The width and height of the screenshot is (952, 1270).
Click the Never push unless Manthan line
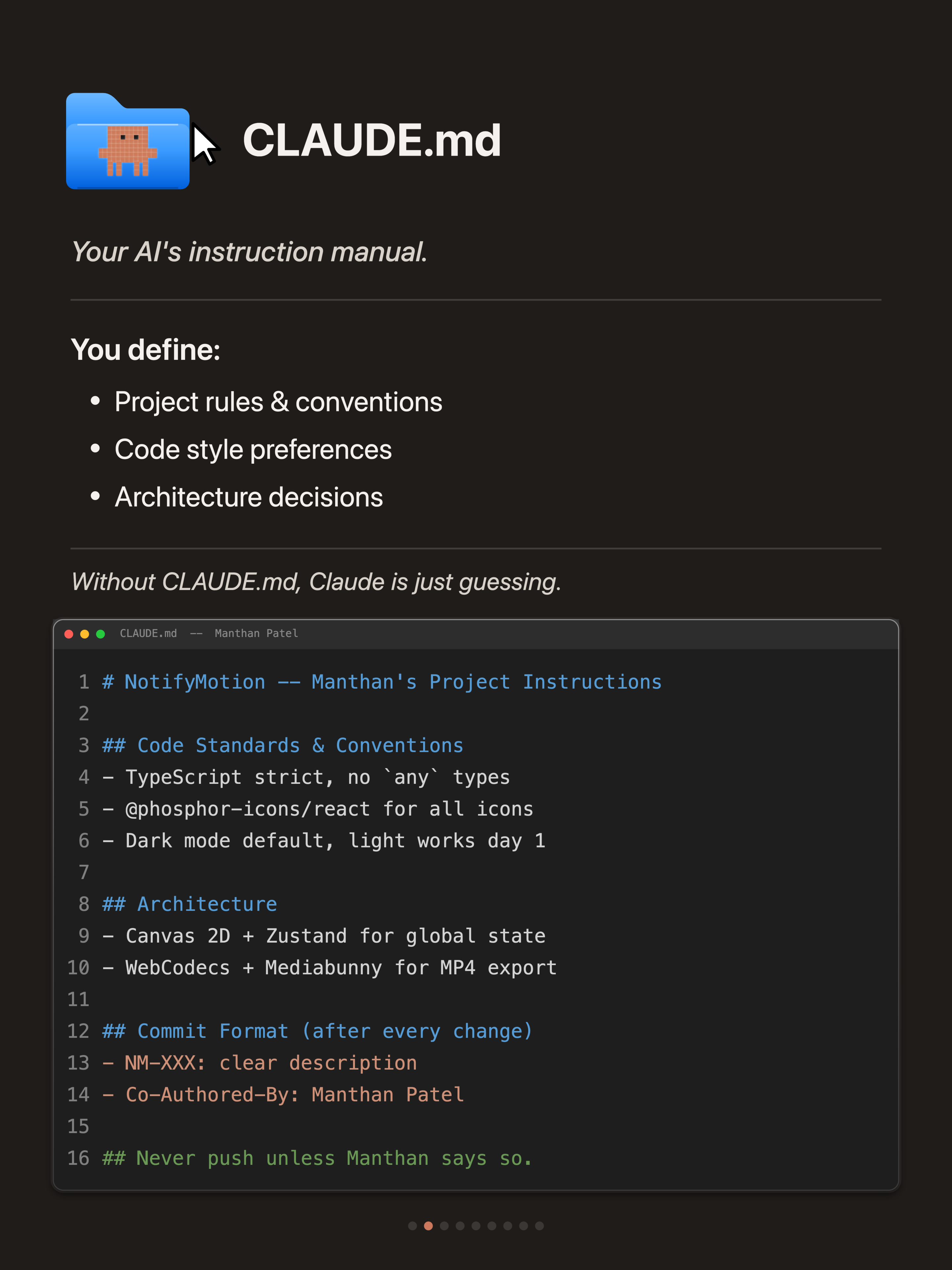pyautogui.click(x=317, y=1159)
